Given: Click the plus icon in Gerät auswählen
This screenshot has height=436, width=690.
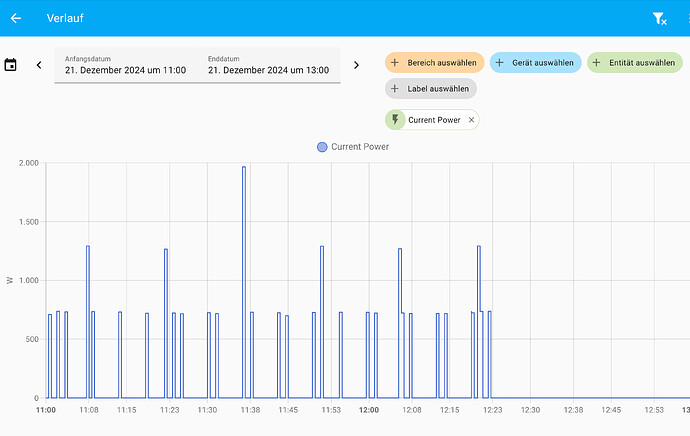Looking at the screenshot, I should 499,62.
